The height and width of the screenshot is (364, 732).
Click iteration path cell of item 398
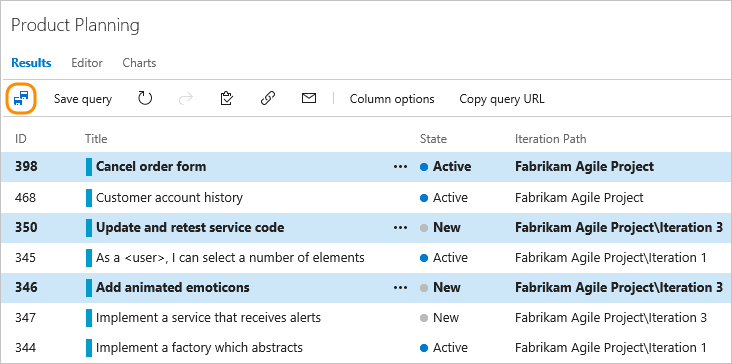[584, 167]
